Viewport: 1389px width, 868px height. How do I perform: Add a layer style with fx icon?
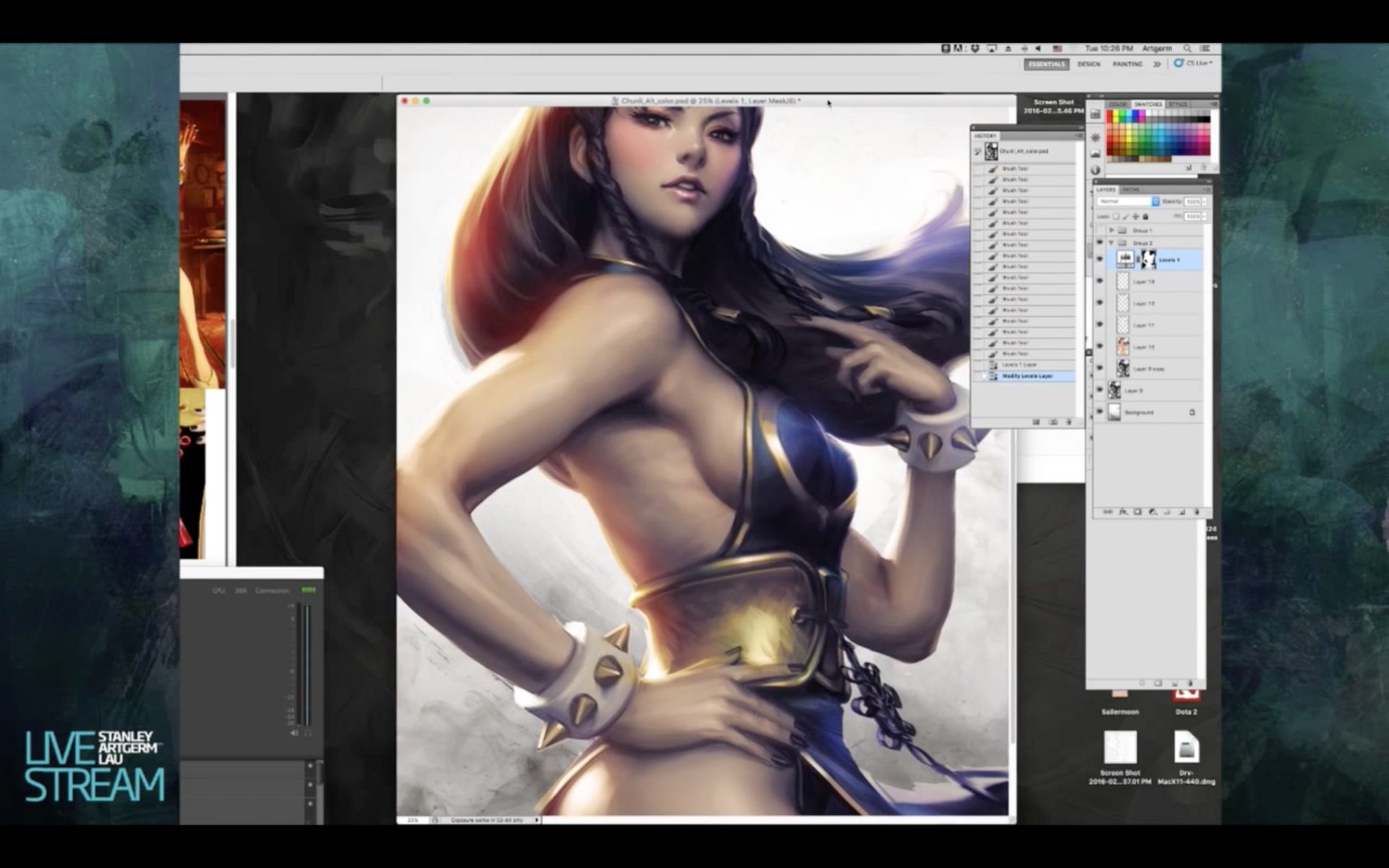pyautogui.click(x=1123, y=512)
